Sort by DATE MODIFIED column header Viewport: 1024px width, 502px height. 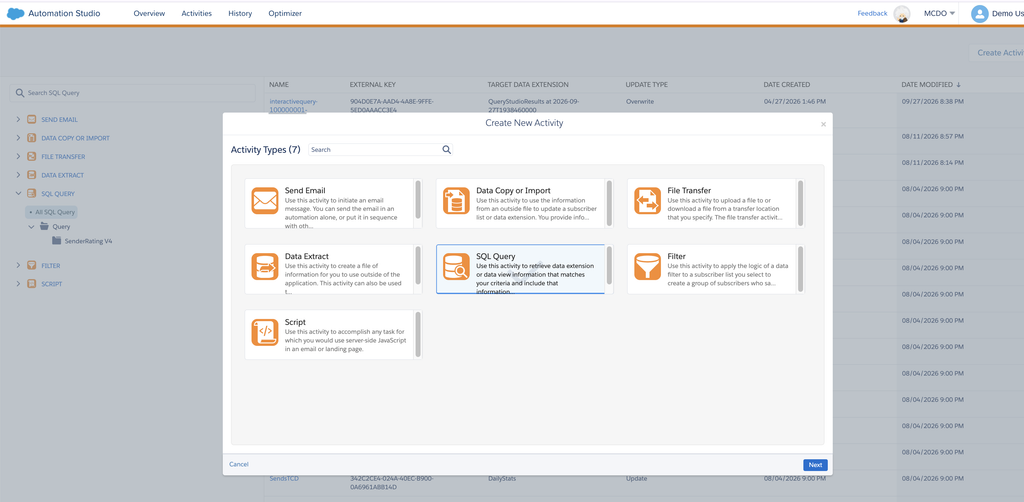click(931, 85)
